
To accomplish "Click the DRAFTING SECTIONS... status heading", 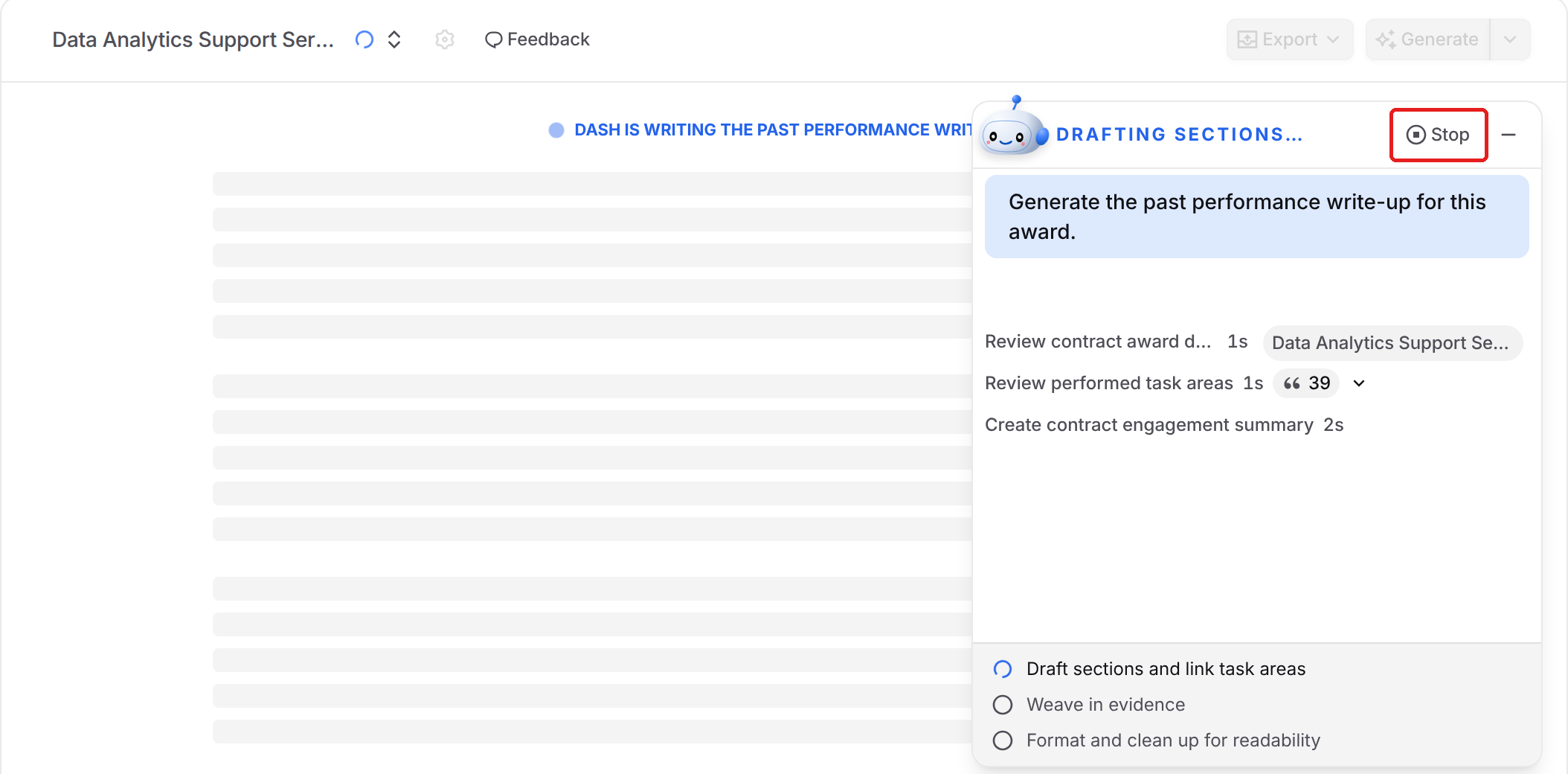I will coord(1180,135).
